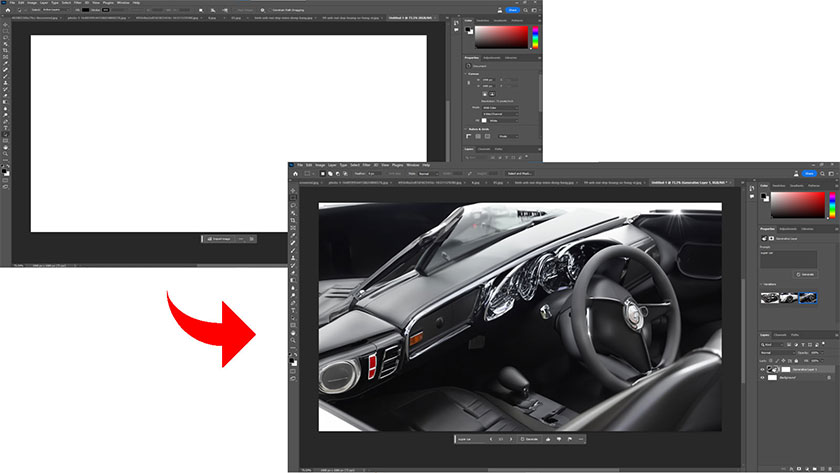The image size is (840, 473).
Task: Select the Eraser tool in the front window
Action: coord(293,273)
